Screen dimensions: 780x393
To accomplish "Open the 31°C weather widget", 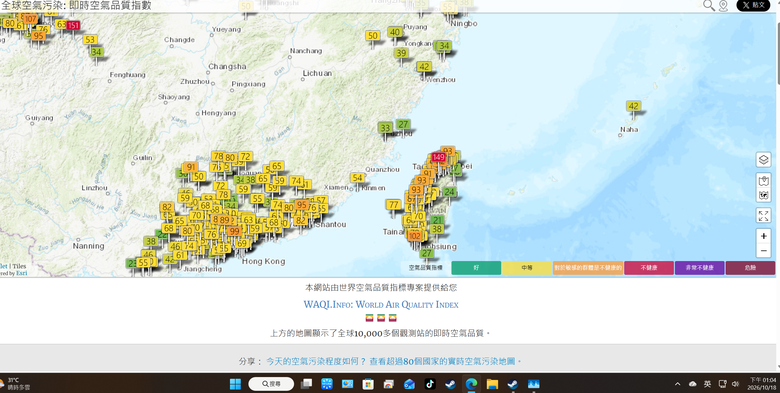I will [x=16, y=384].
